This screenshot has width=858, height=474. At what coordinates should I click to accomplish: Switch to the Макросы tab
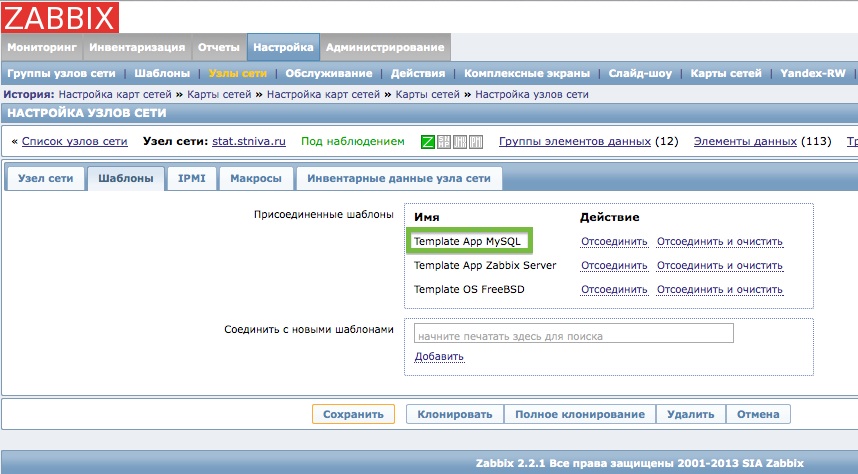[255, 179]
